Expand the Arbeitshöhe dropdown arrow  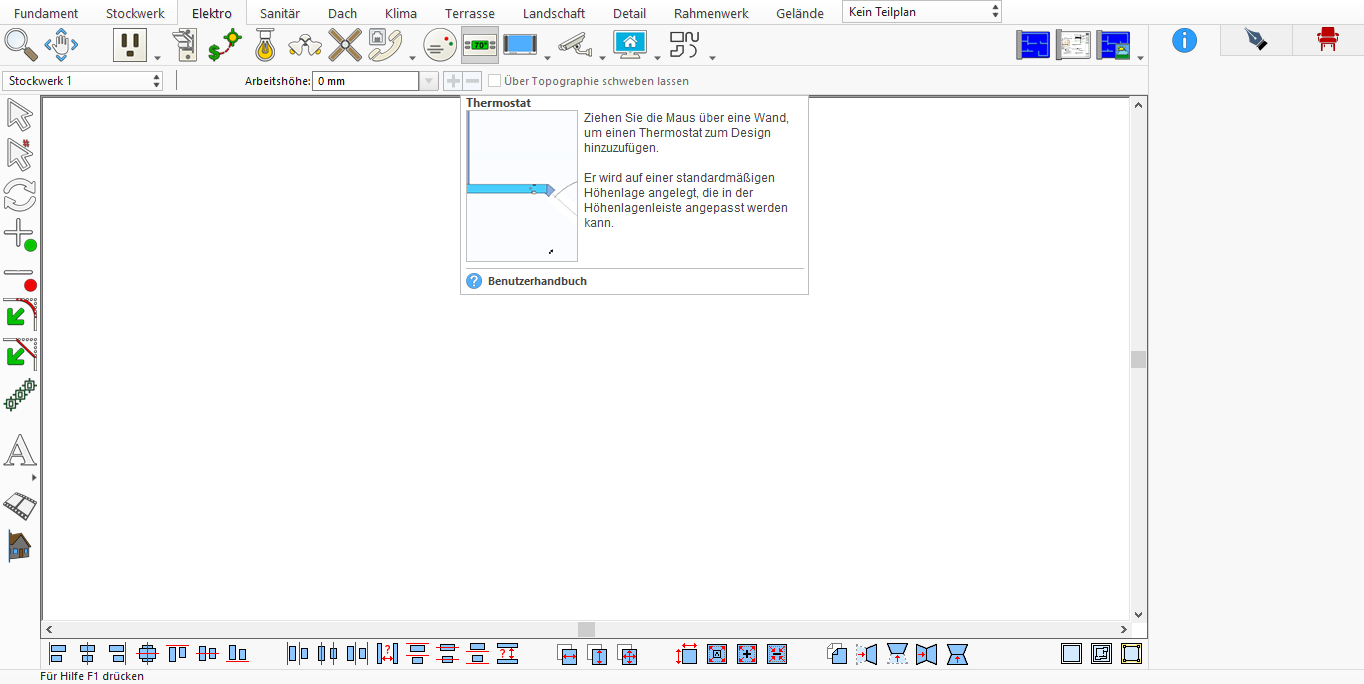429,81
